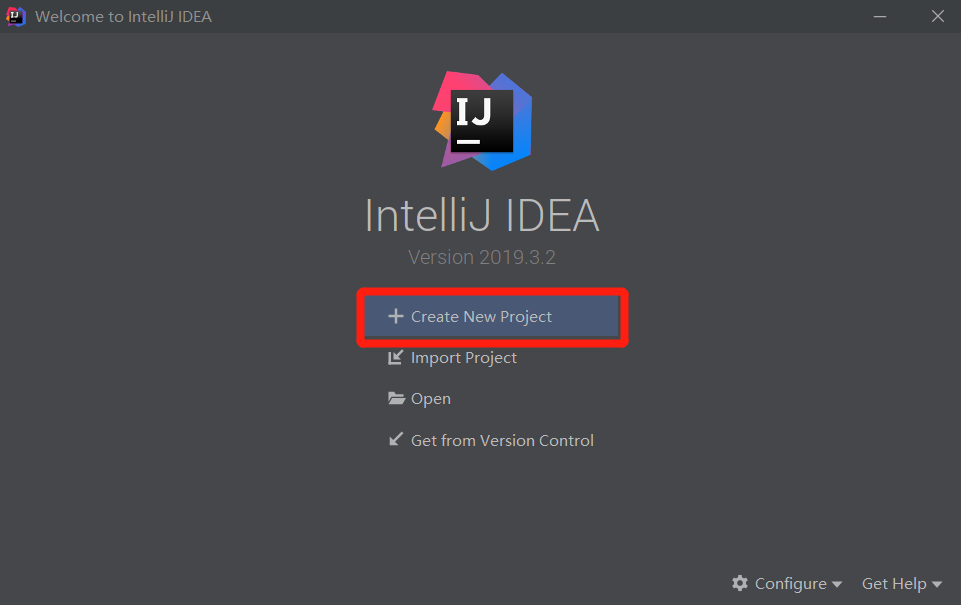
Task: Minimize the Welcome window
Action: [879, 16]
